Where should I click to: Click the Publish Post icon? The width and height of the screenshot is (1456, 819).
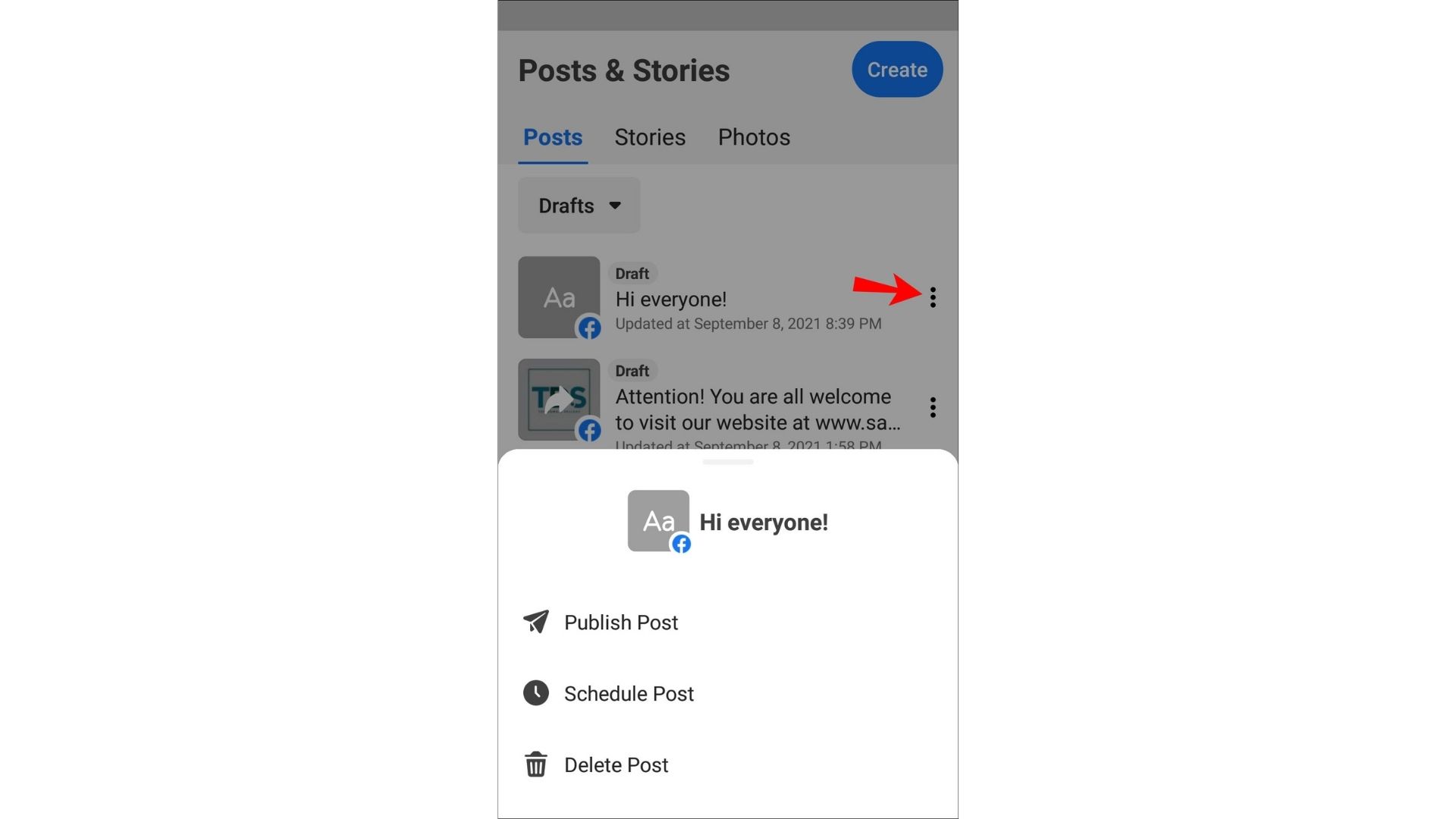[x=537, y=621]
